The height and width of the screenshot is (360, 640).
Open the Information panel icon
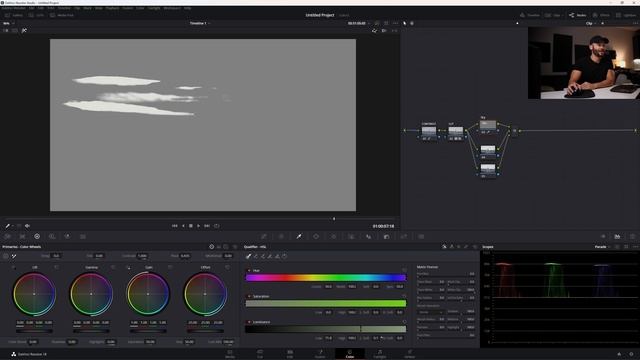tap(632, 236)
